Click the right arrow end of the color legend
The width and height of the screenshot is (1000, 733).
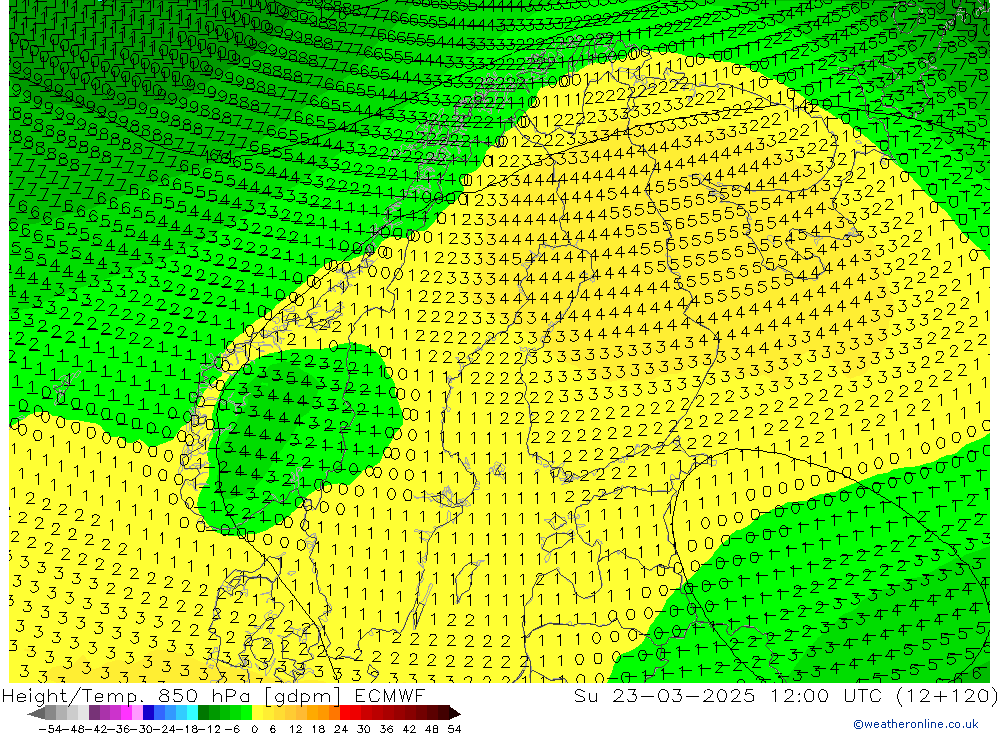click(x=453, y=713)
